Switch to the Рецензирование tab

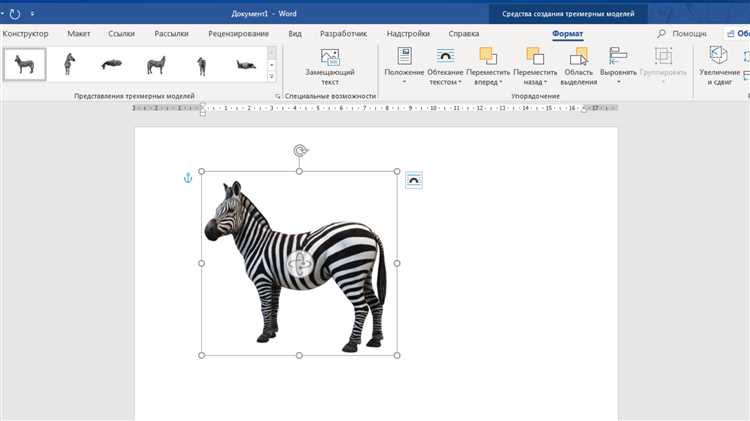point(238,34)
